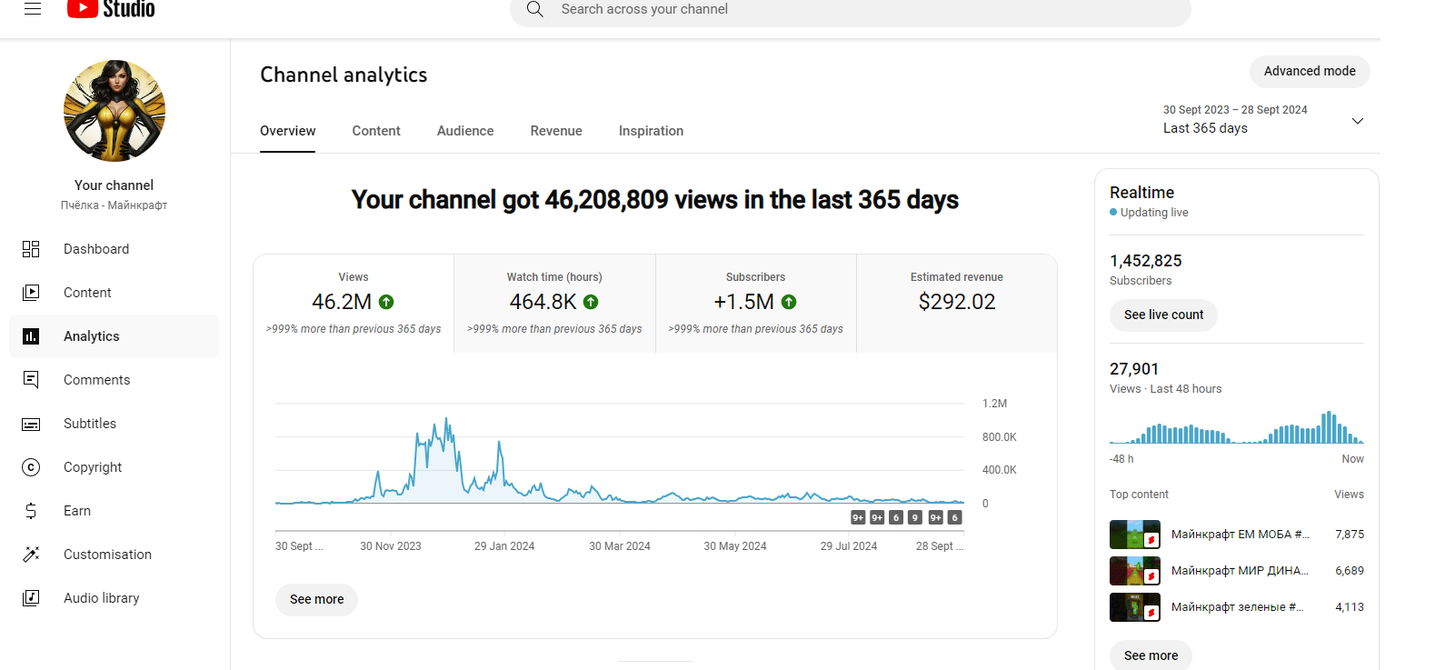Open the hamburger menu icon
This screenshot has width=1445, height=670.
(32, 10)
